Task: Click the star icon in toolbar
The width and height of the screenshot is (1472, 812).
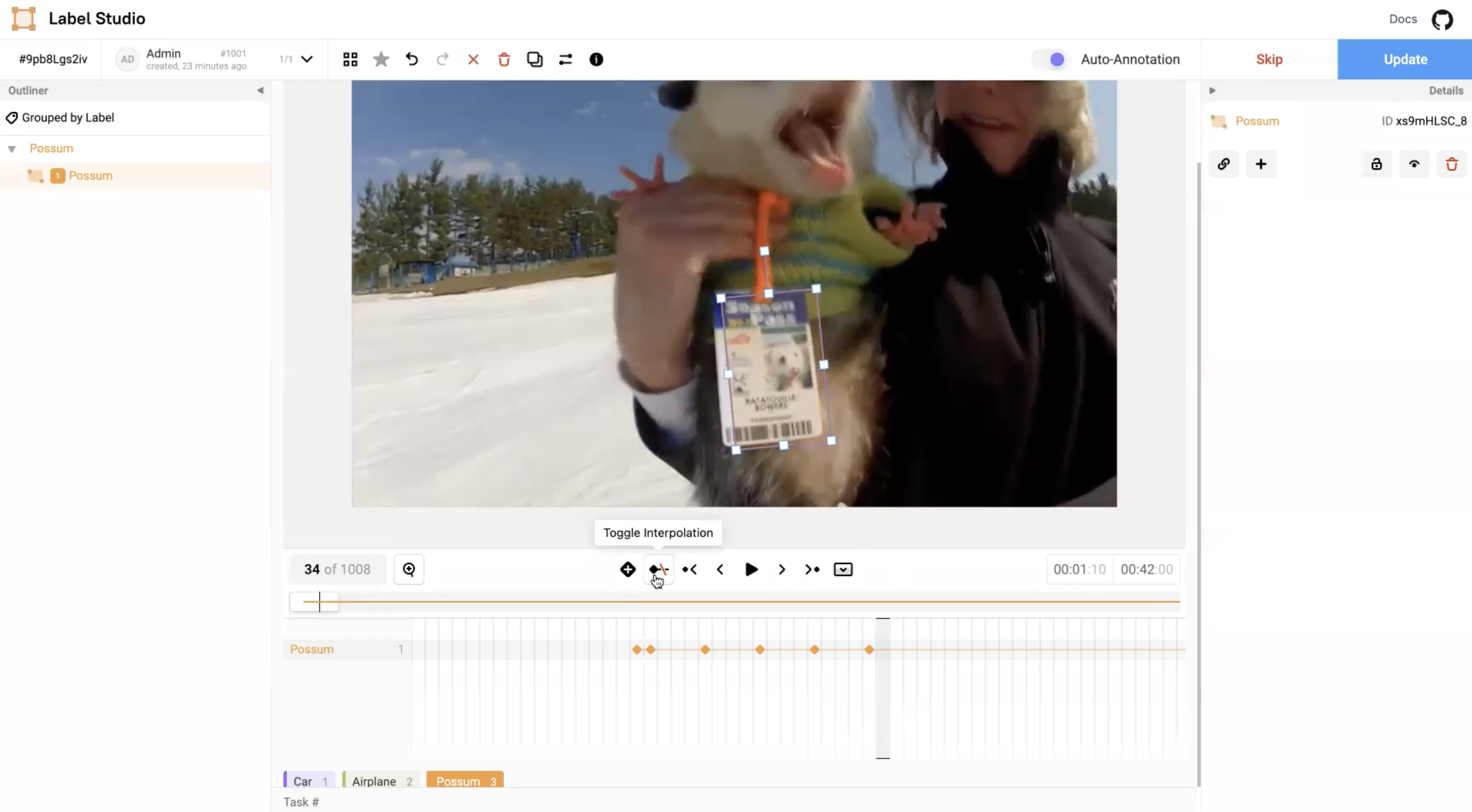Action: click(x=381, y=59)
